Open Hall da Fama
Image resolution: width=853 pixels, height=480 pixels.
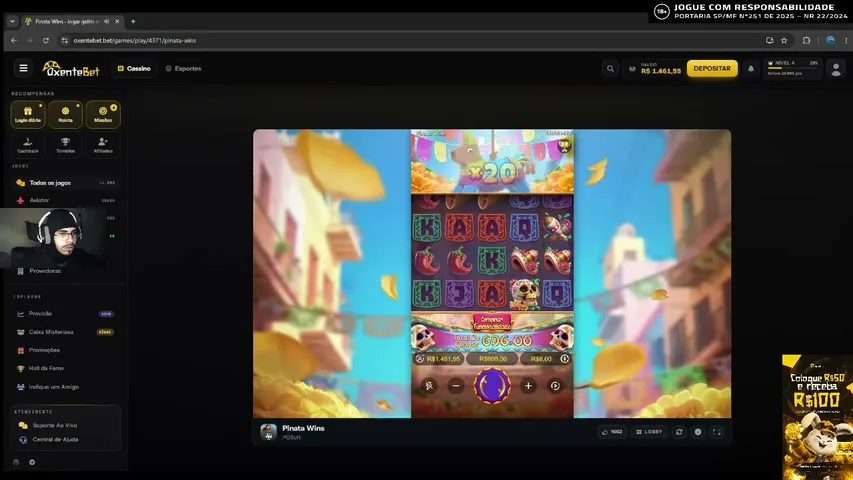tap(65, 368)
